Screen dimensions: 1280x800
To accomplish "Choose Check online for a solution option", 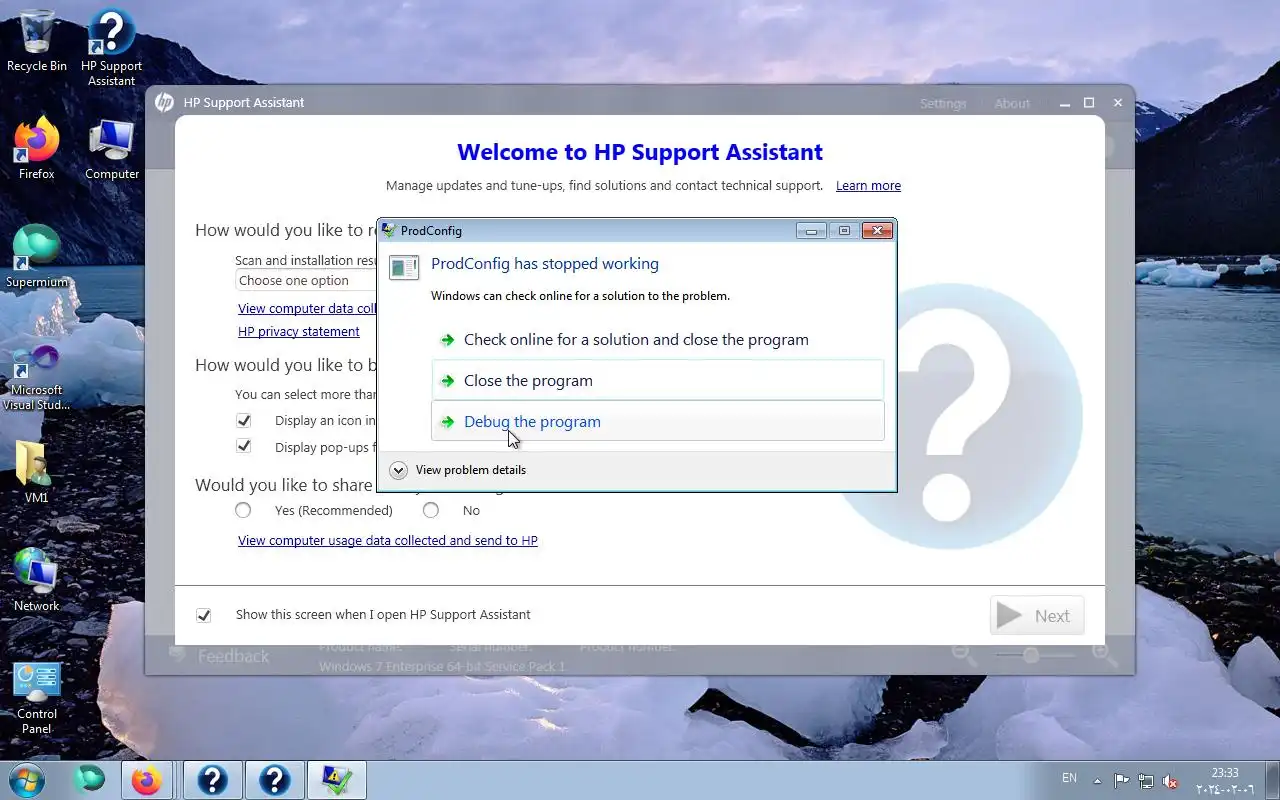I will pyautogui.click(x=658, y=340).
